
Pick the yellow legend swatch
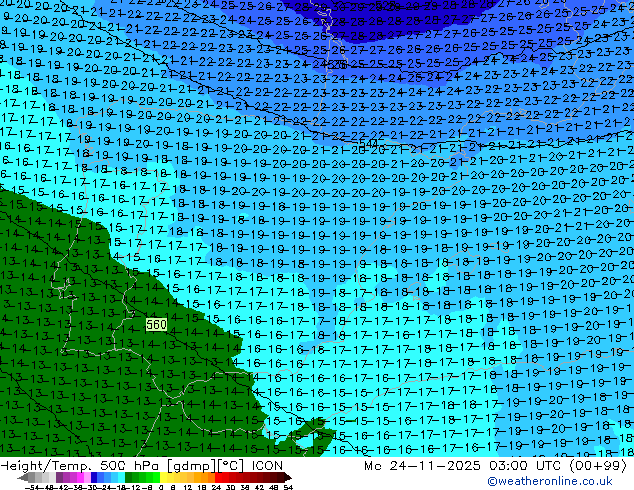(x=163, y=477)
